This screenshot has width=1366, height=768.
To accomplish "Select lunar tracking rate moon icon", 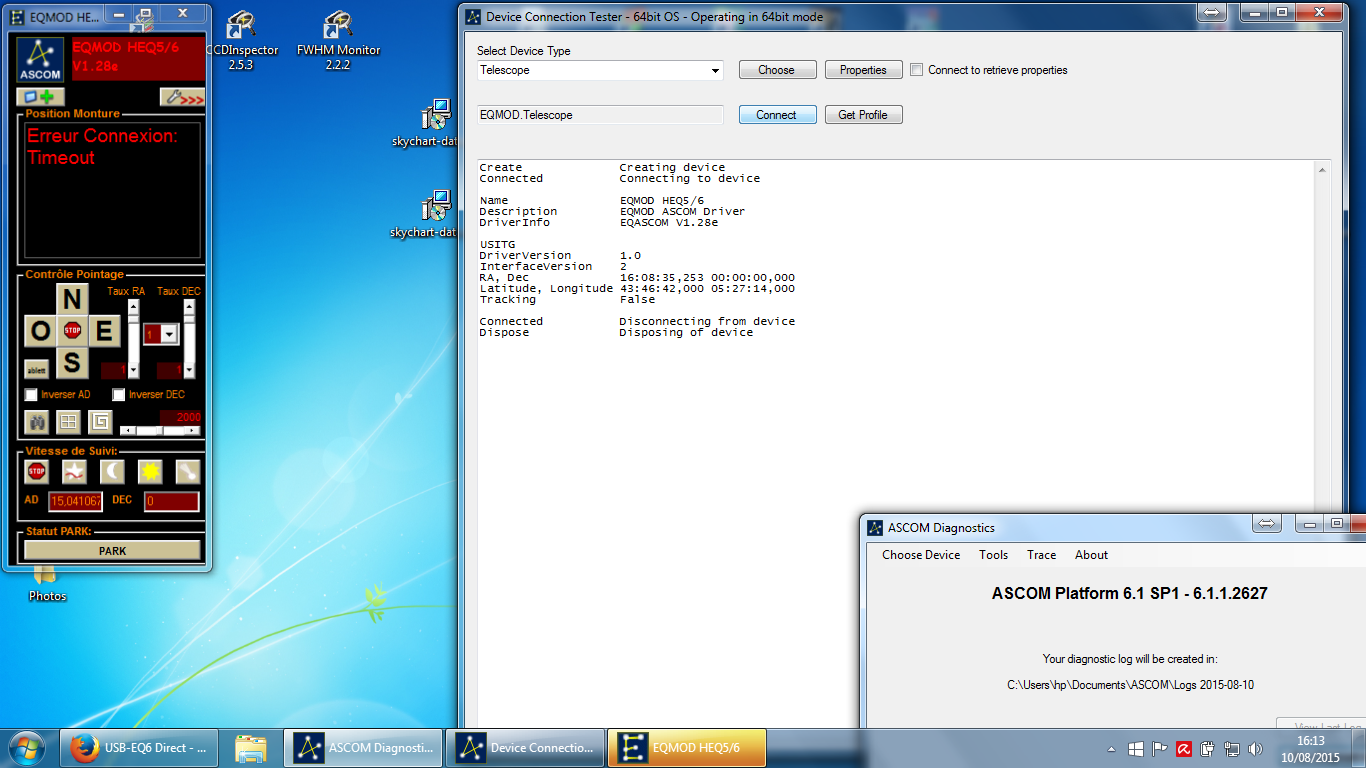I will [112, 471].
